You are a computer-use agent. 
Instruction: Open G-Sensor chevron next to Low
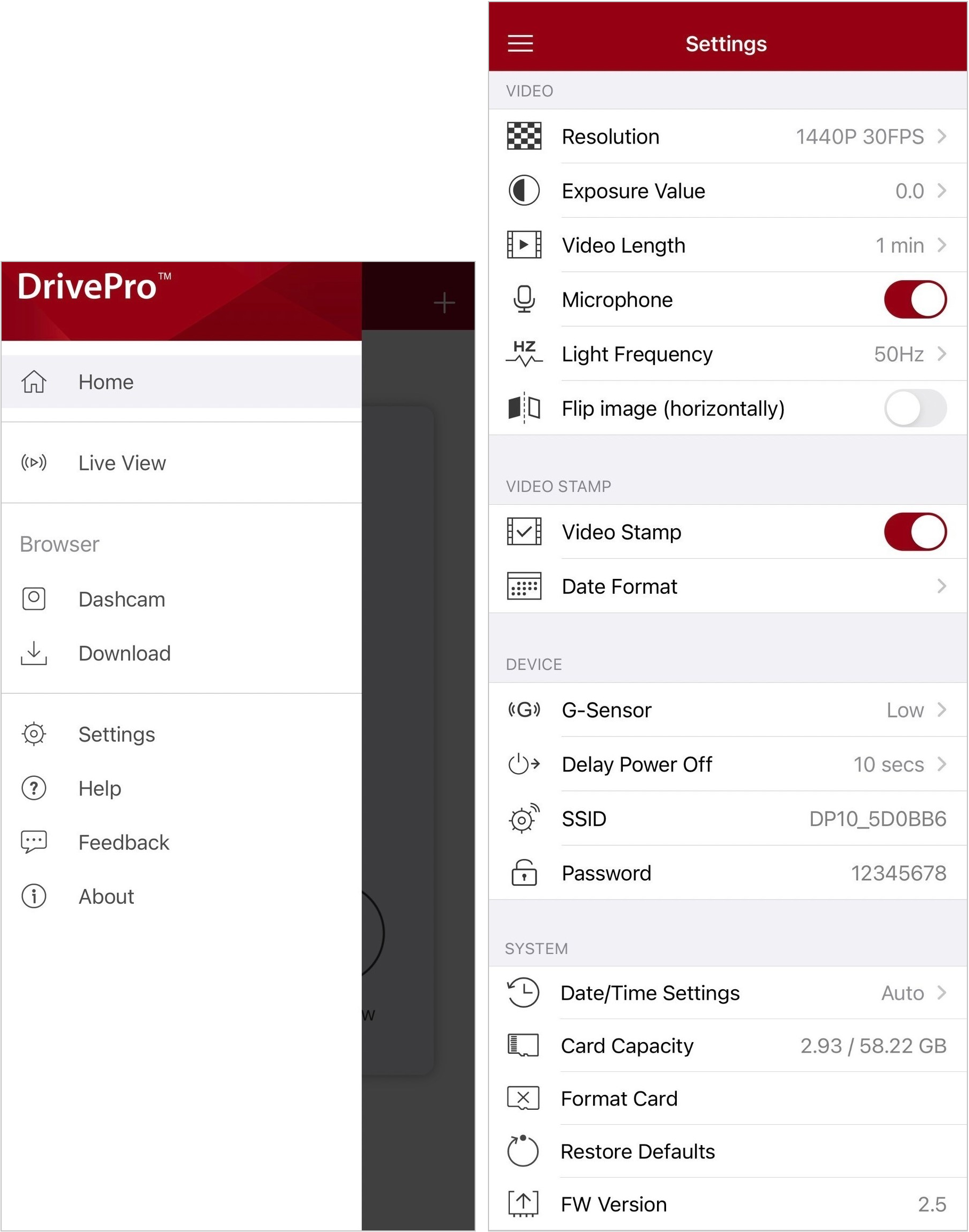tap(942, 710)
